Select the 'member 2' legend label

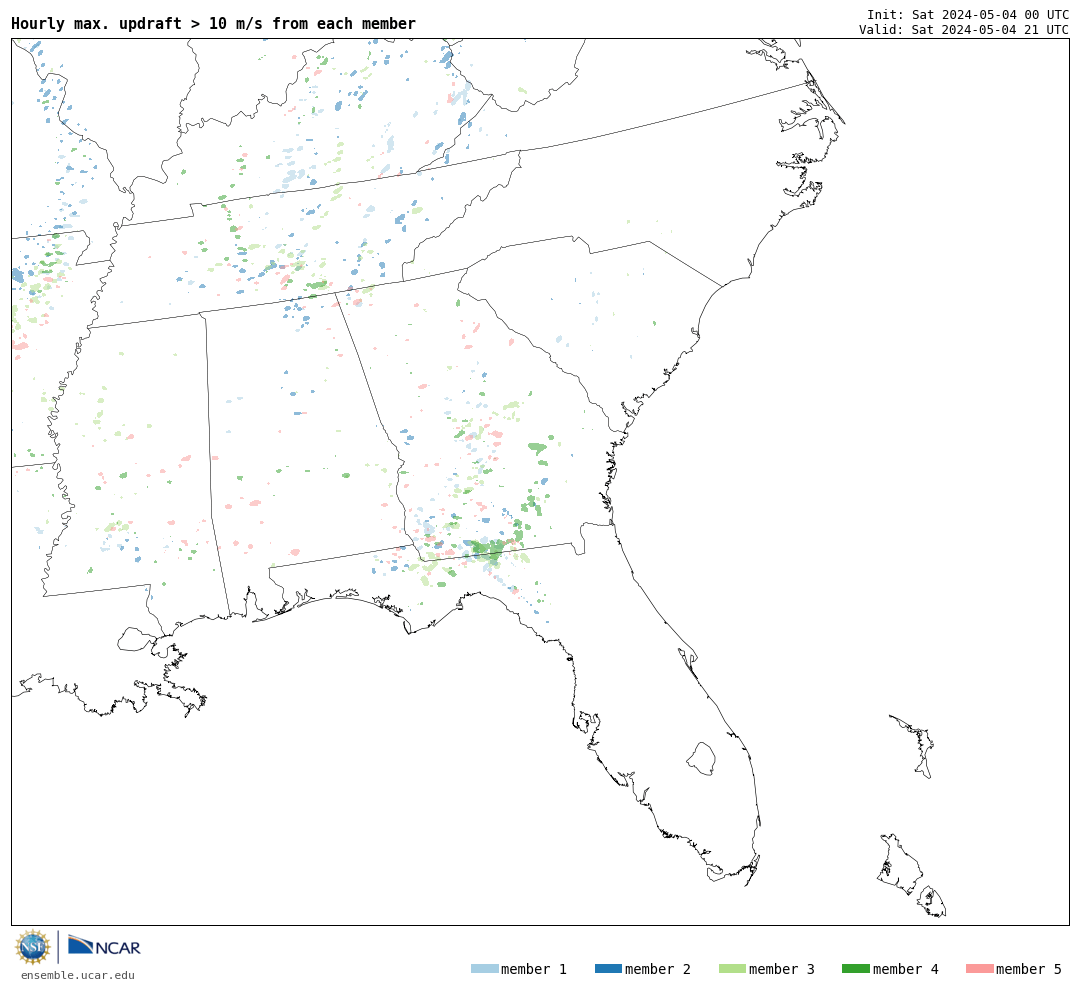pos(658,969)
